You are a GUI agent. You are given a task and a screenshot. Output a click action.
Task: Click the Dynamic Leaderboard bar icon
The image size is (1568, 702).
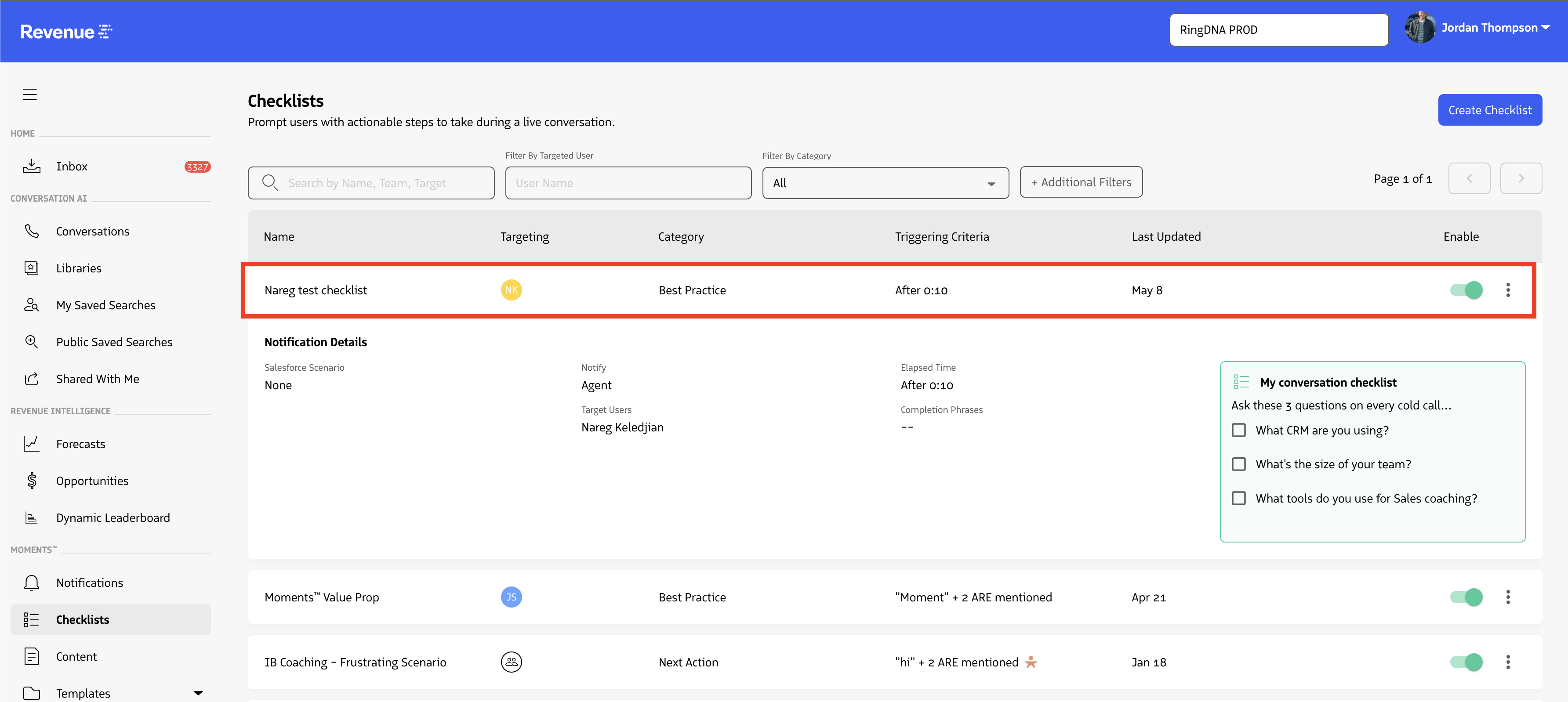click(x=32, y=517)
